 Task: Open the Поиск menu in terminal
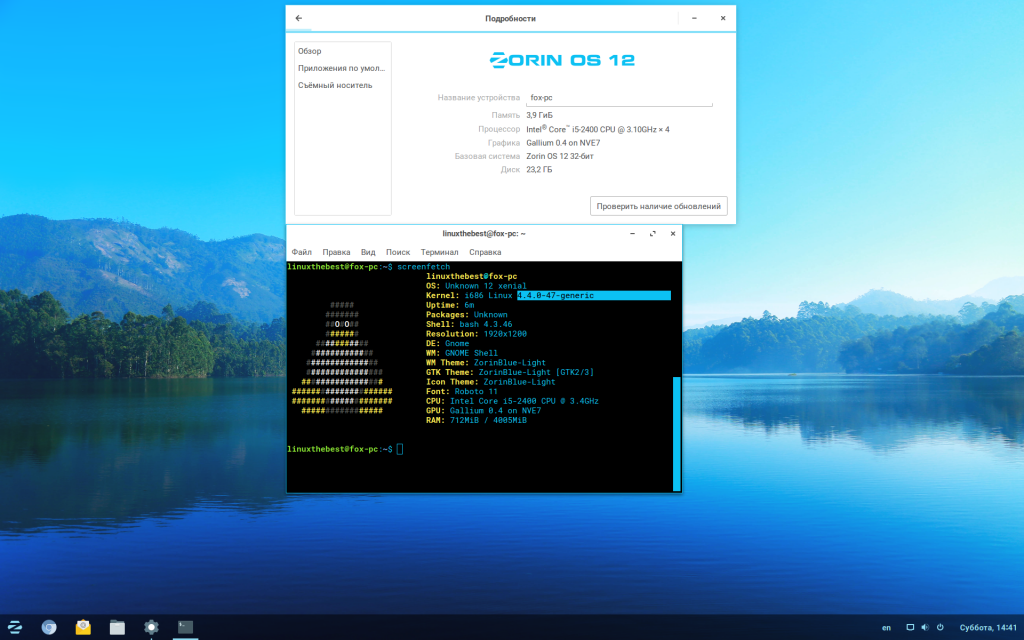398,252
